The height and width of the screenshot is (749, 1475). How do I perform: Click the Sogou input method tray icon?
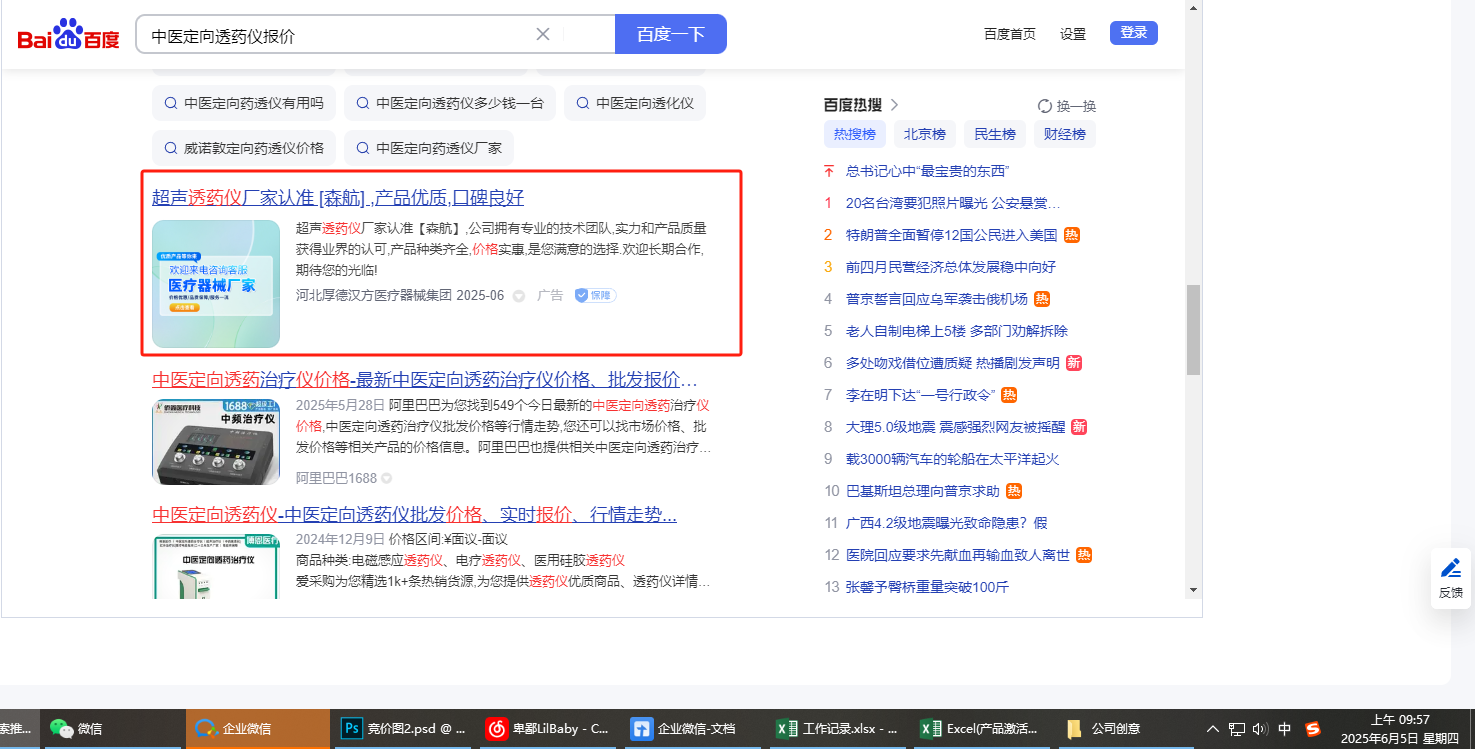coord(1313,729)
